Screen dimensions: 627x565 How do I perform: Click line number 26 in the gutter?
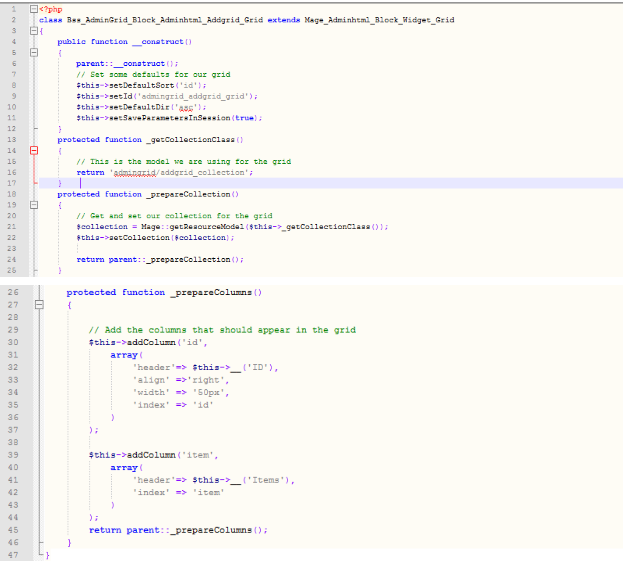(13, 292)
